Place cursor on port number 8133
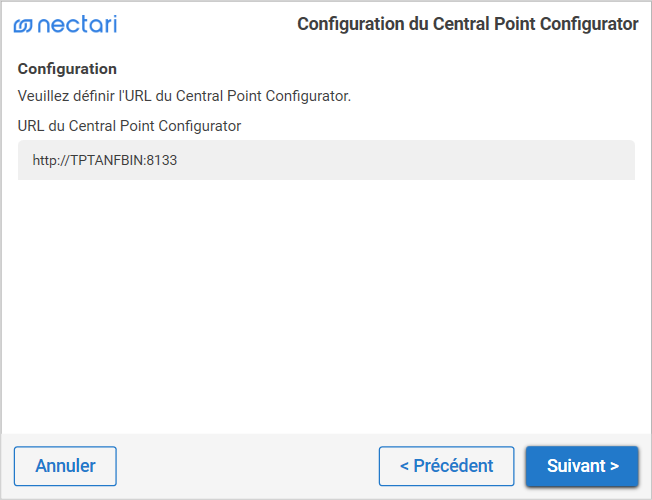 [x=162, y=160]
